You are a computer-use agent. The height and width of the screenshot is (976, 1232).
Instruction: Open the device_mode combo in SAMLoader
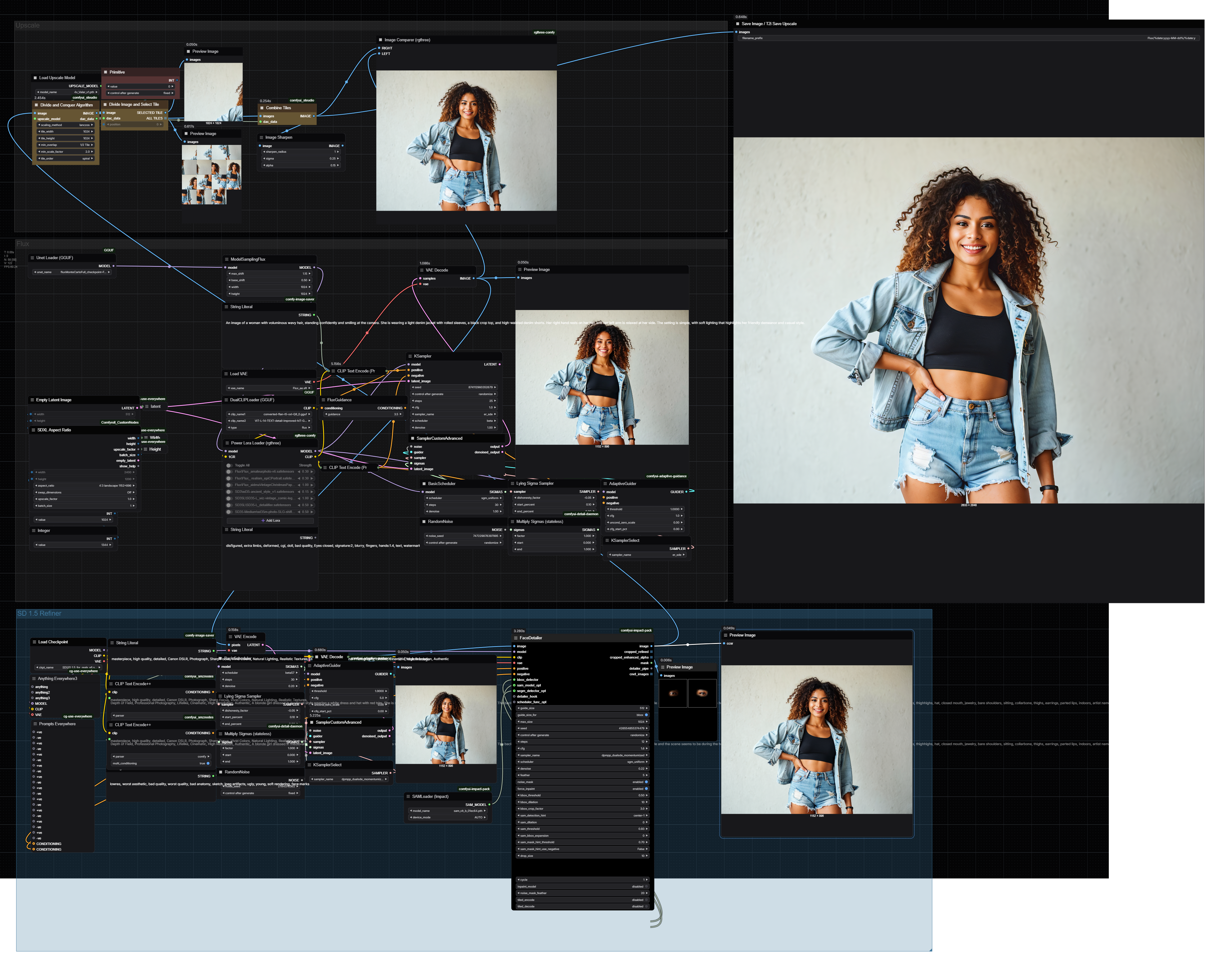pos(447,818)
